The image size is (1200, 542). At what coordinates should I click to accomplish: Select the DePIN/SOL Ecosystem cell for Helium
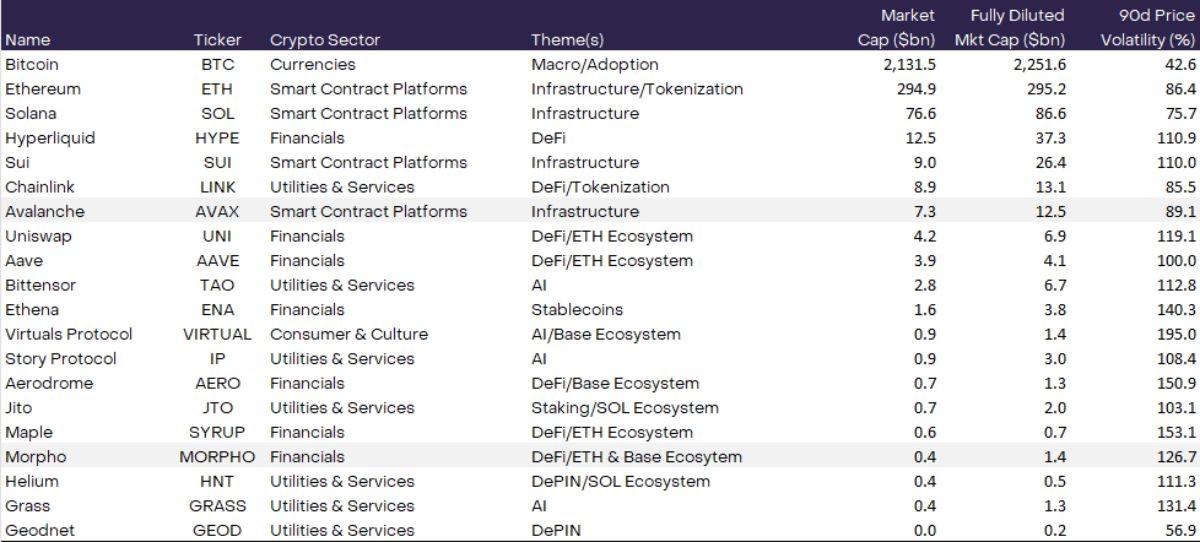tap(620, 481)
